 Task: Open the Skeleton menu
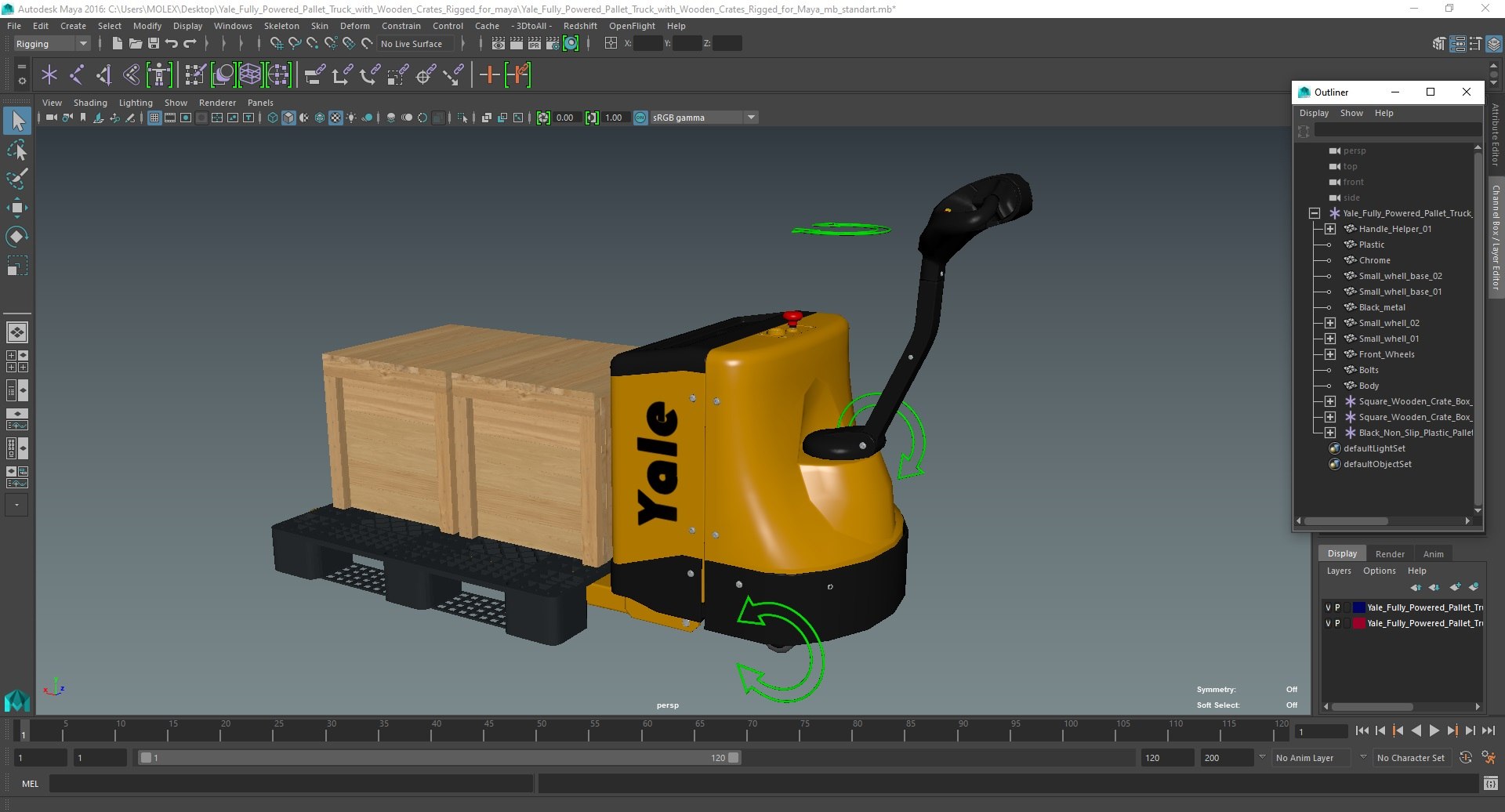(281, 26)
